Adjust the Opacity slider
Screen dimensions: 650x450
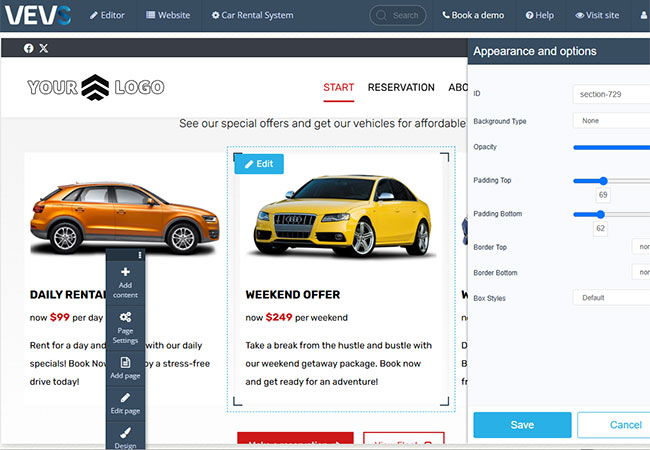click(611, 148)
